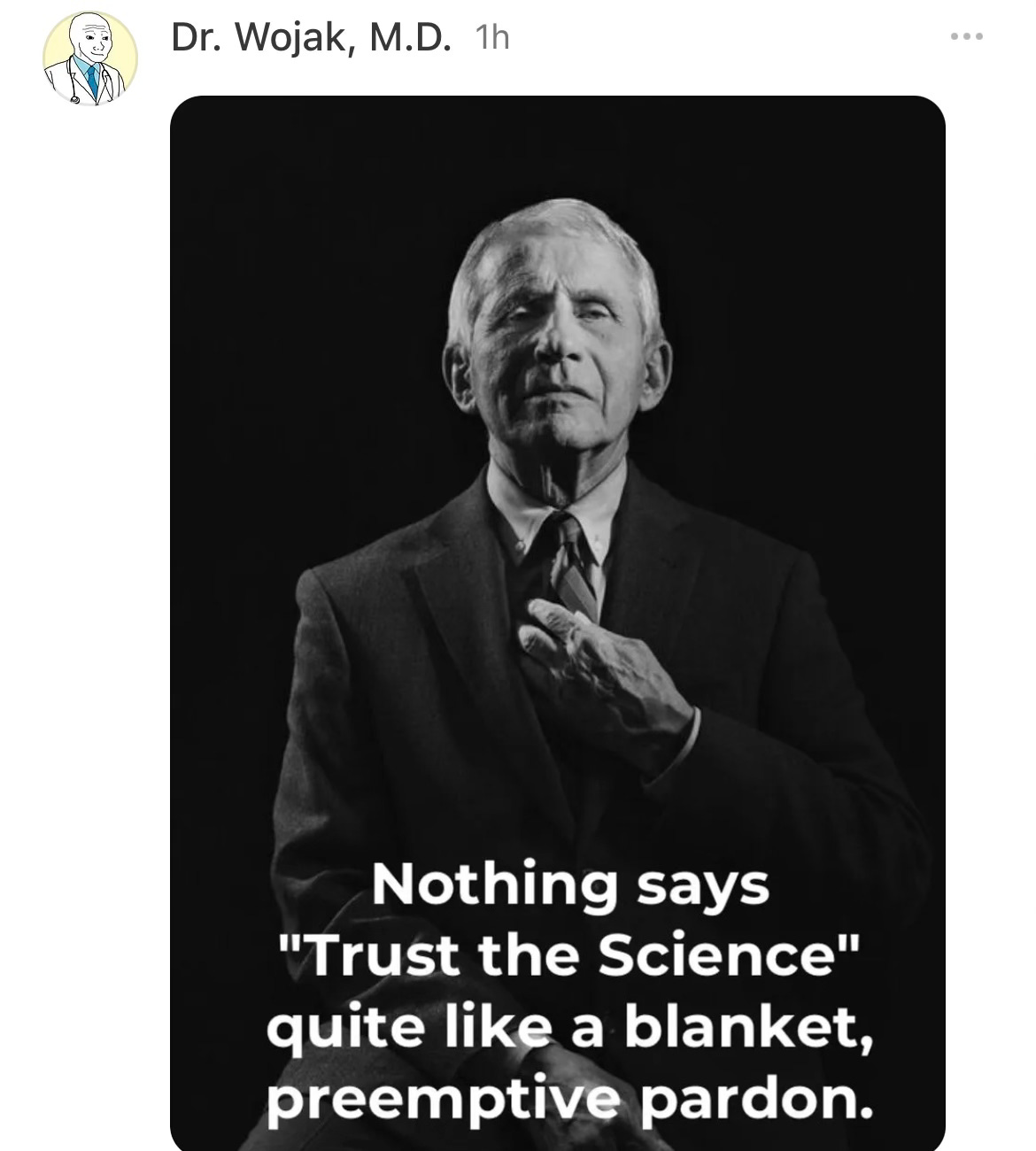Click the hand adjusting the tie
This screenshot has width=1036, height=1151.
(602, 682)
